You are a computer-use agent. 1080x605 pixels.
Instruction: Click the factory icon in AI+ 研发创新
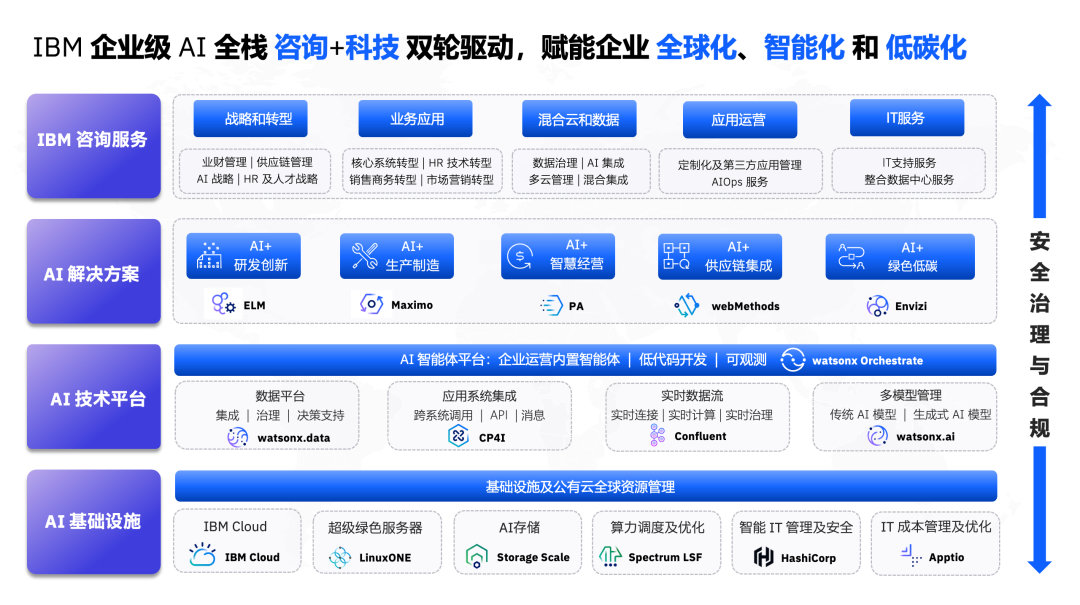[209, 256]
